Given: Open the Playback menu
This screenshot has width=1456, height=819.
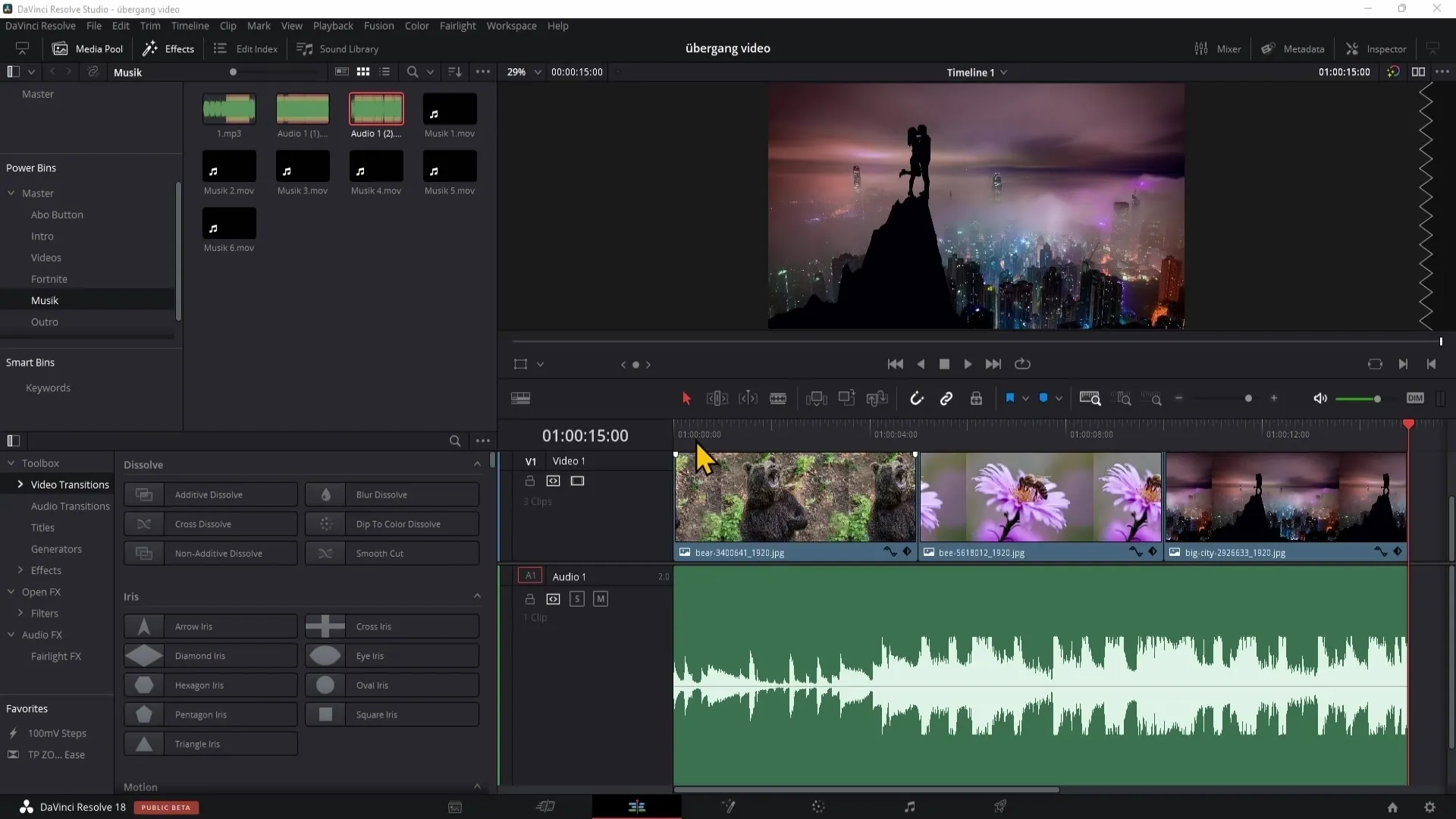Looking at the screenshot, I should tap(332, 25).
